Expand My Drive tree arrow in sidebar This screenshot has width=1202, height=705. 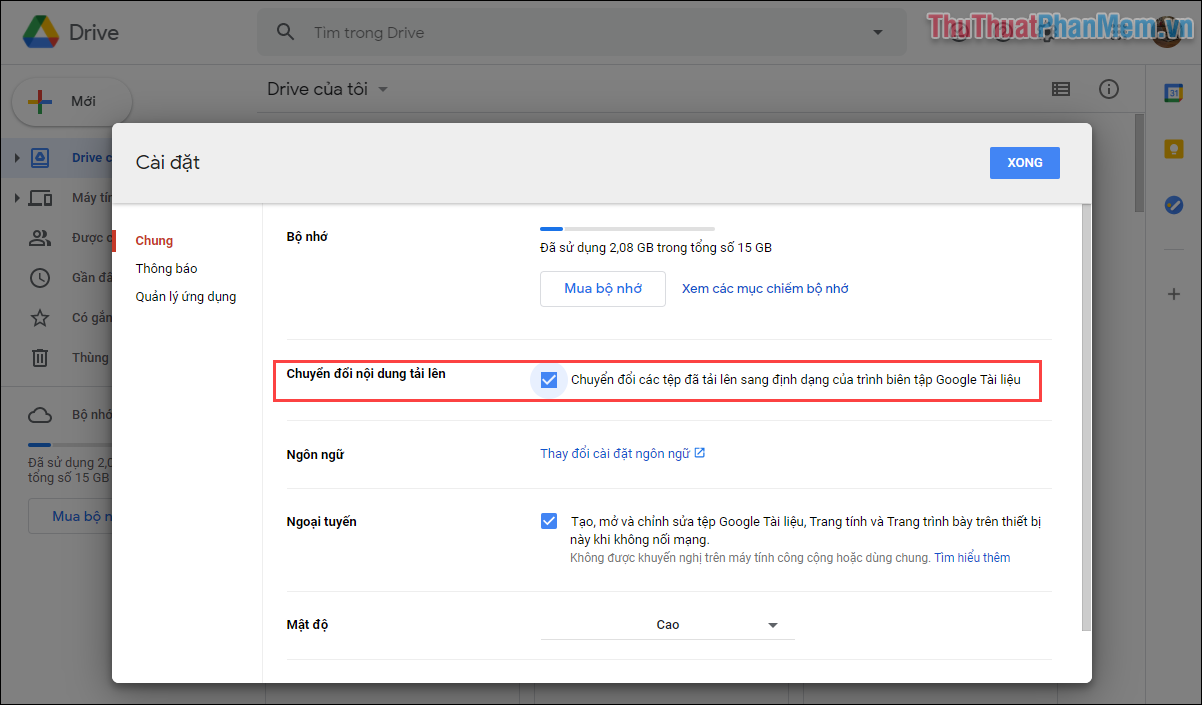[x=17, y=158]
